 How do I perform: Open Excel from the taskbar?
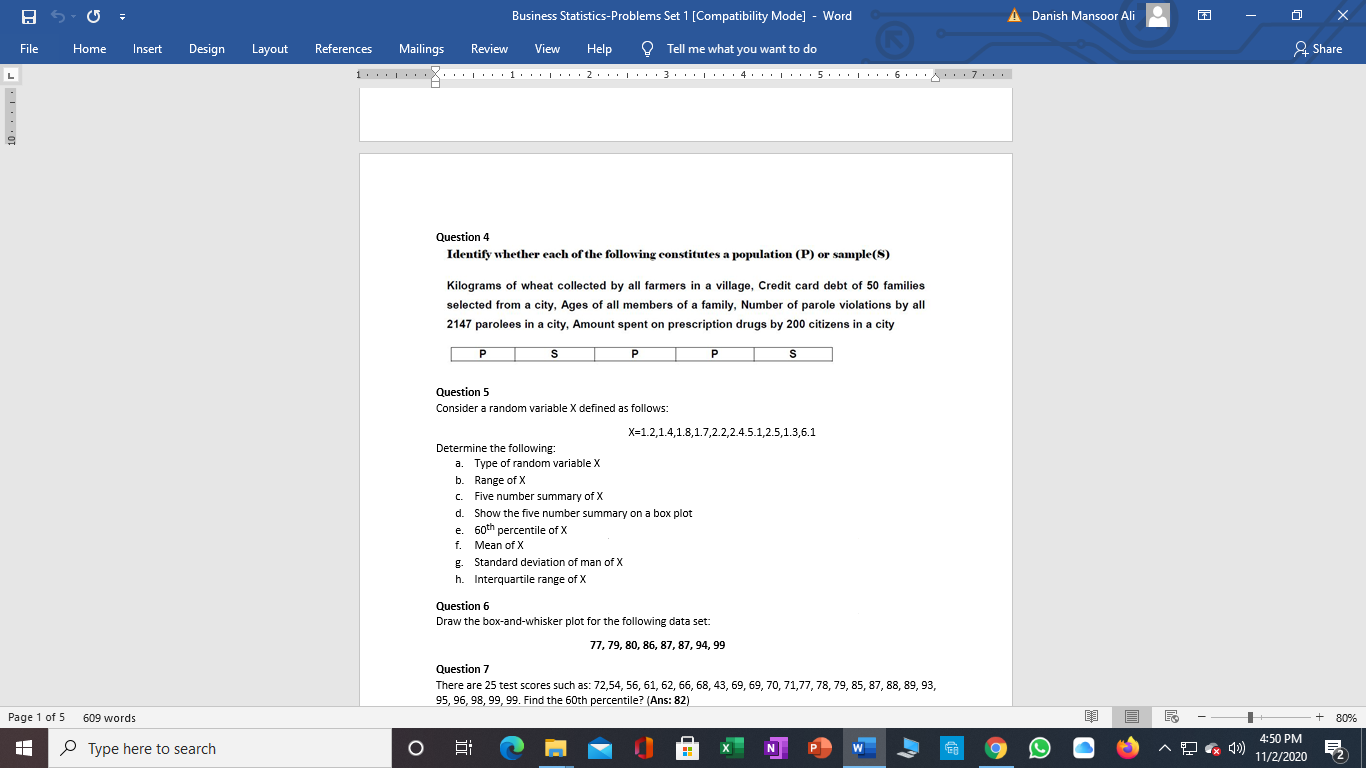(x=731, y=748)
